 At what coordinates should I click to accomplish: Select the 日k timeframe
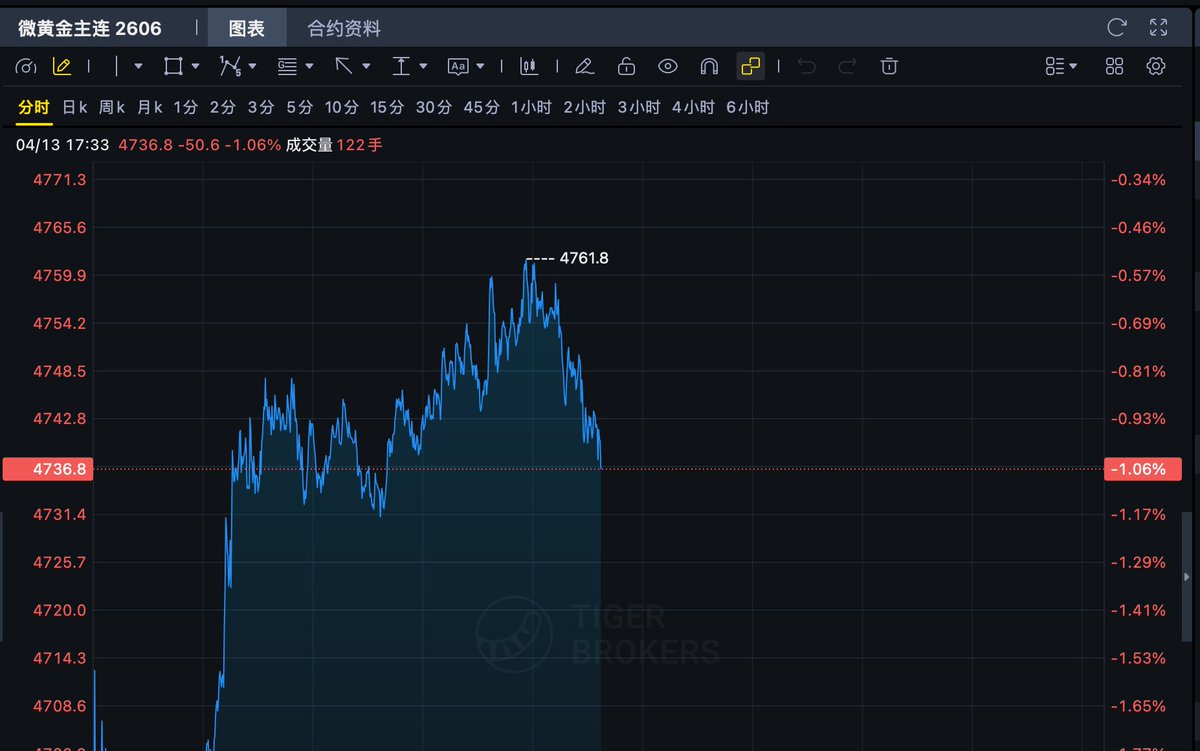(75, 107)
